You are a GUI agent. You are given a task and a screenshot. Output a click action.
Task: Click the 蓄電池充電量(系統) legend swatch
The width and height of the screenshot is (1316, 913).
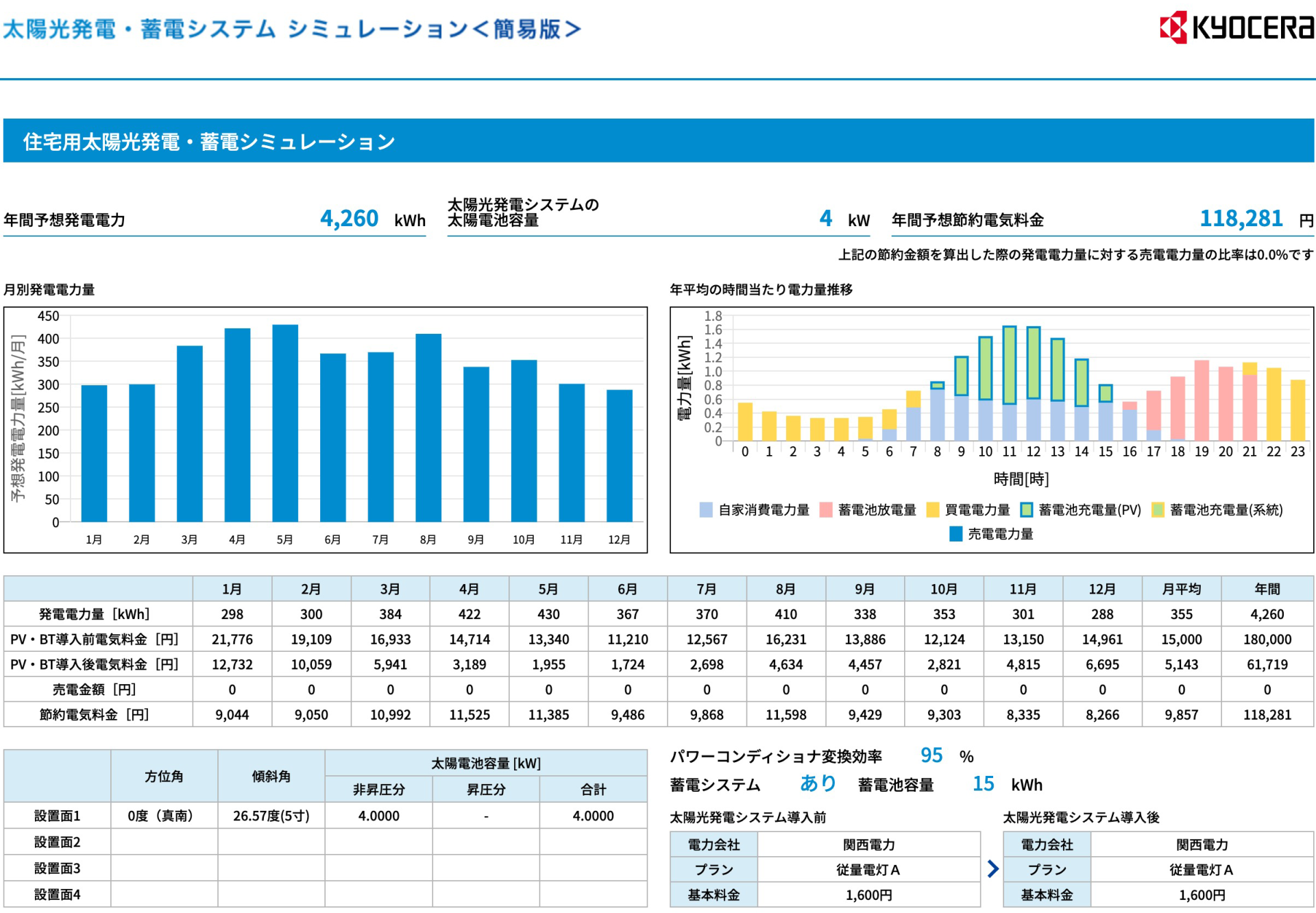1158,509
